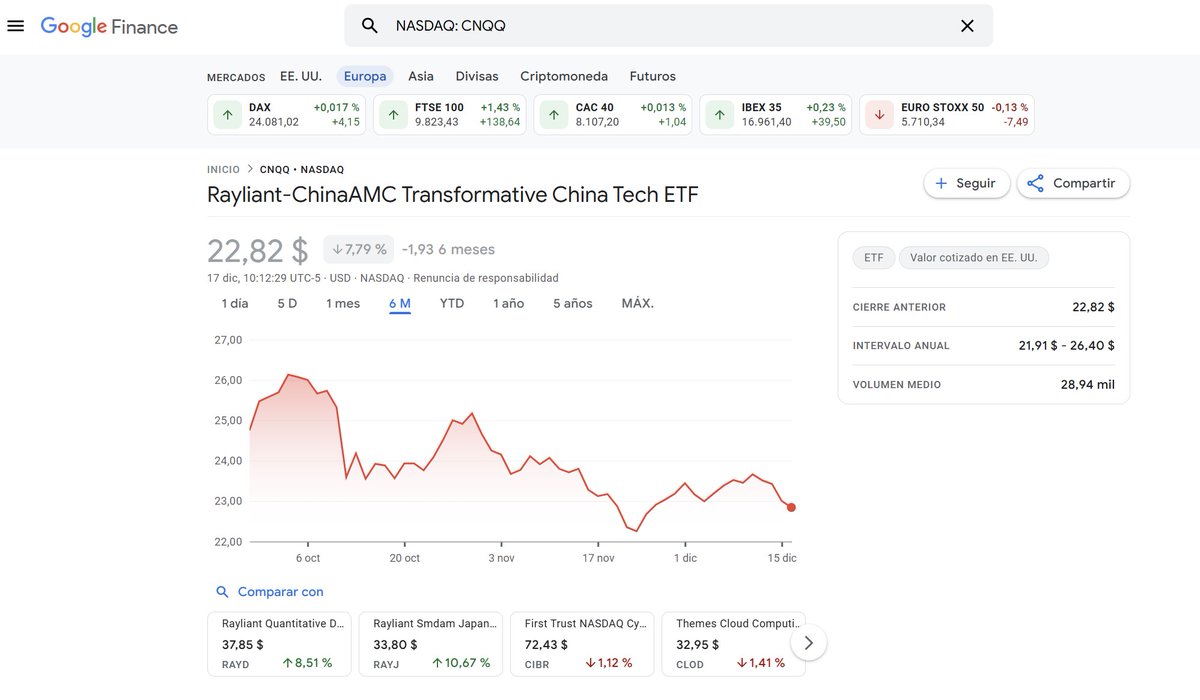Click the breadcrumb chevron after INICIO
1200x700 pixels.
click(x=250, y=170)
